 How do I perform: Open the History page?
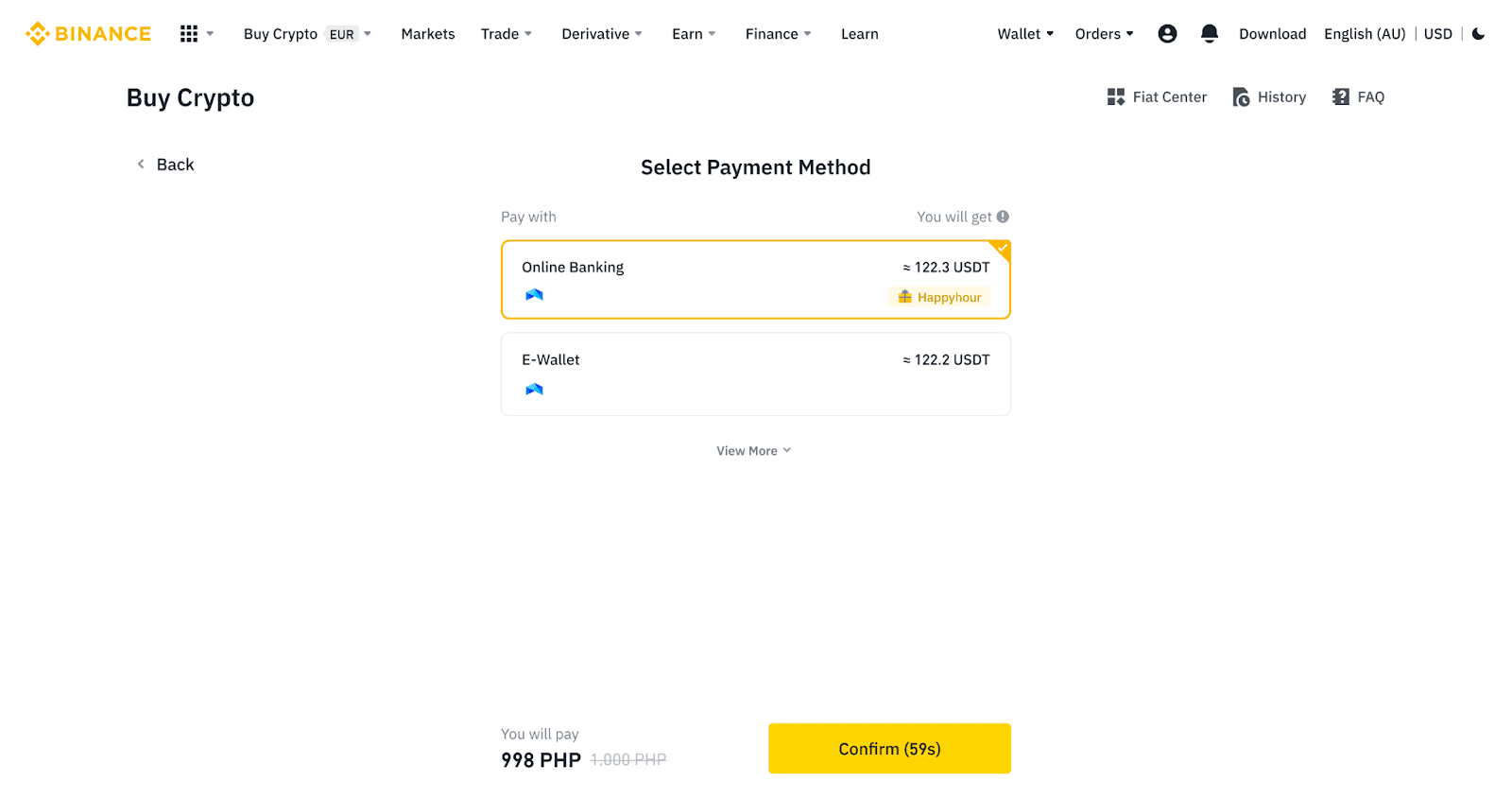(x=1269, y=97)
